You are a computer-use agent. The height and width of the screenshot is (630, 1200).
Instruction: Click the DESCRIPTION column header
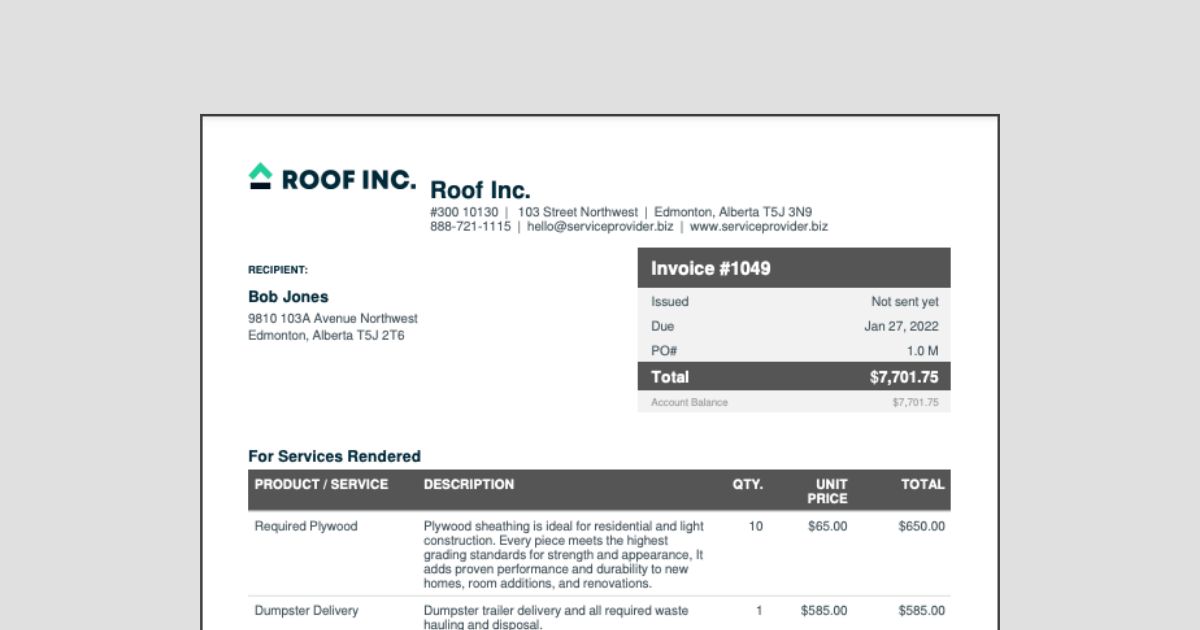469,485
